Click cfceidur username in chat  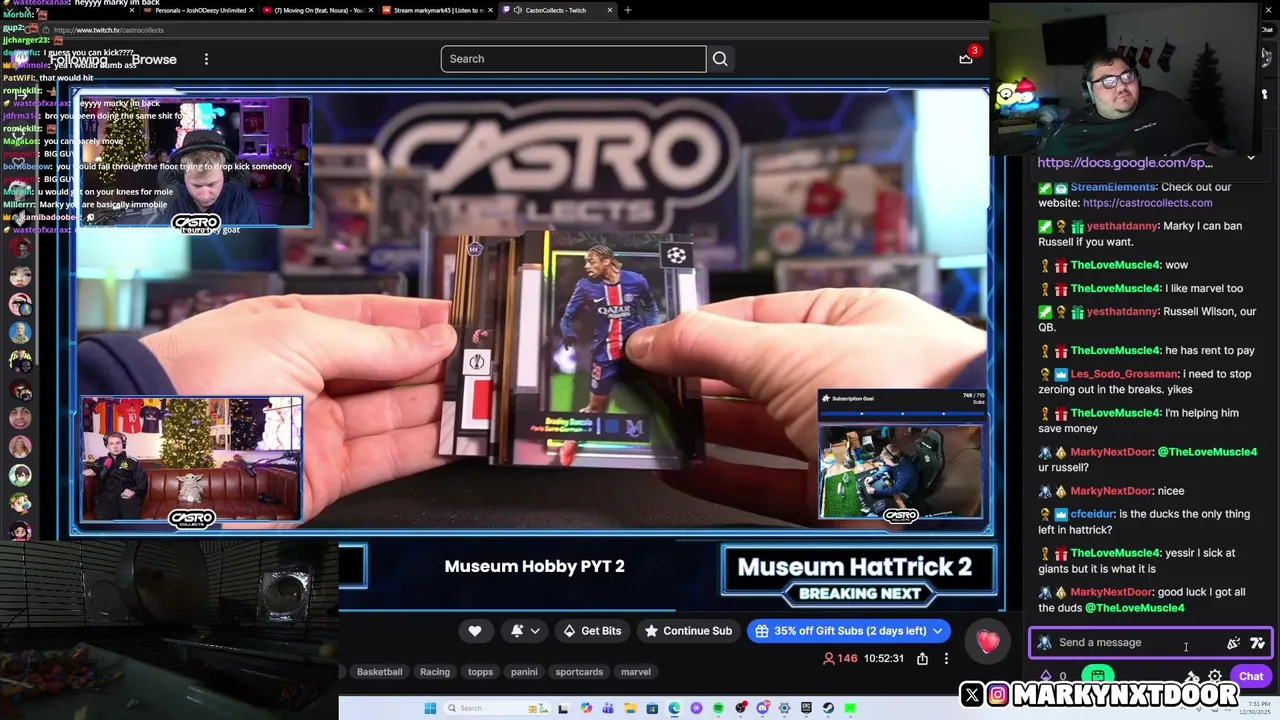point(1091,514)
